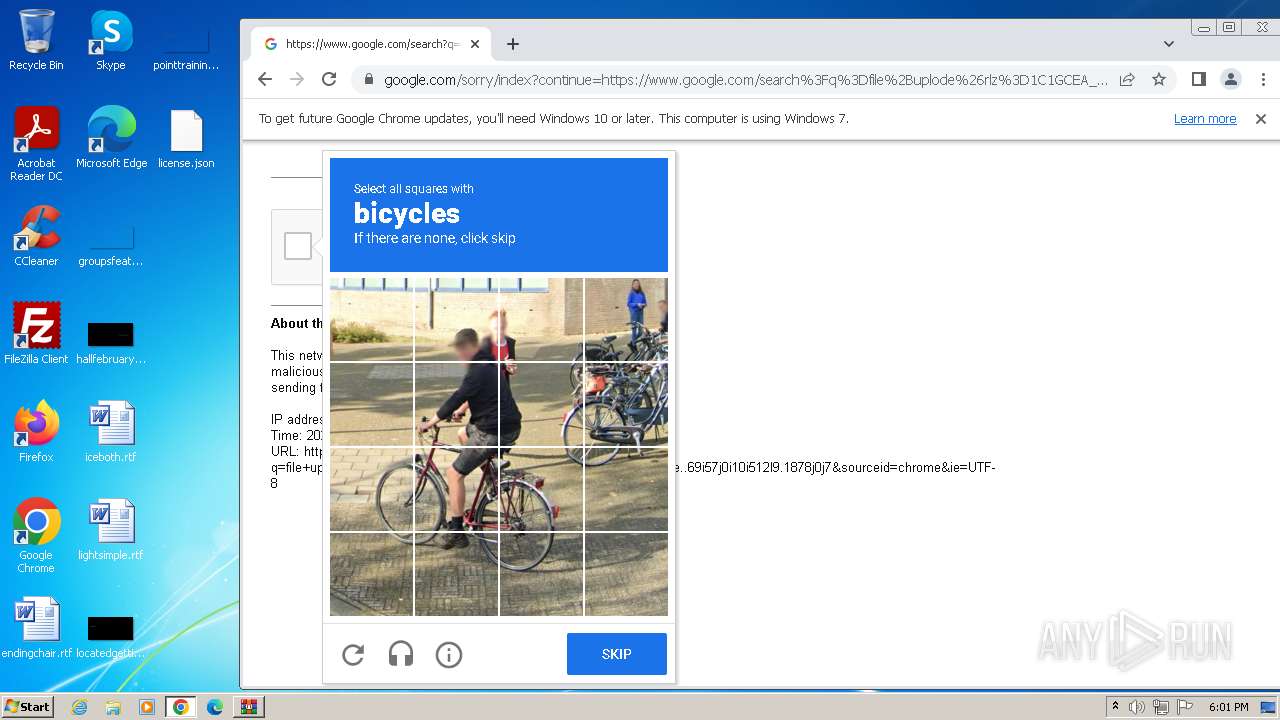Open Chrome profile avatar
The height and width of the screenshot is (720, 1280).
(x=1231, y=79)
